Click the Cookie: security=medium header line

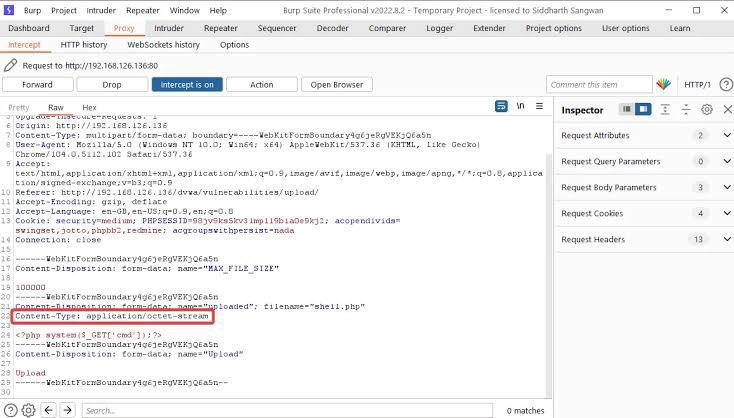coord(208,226)
